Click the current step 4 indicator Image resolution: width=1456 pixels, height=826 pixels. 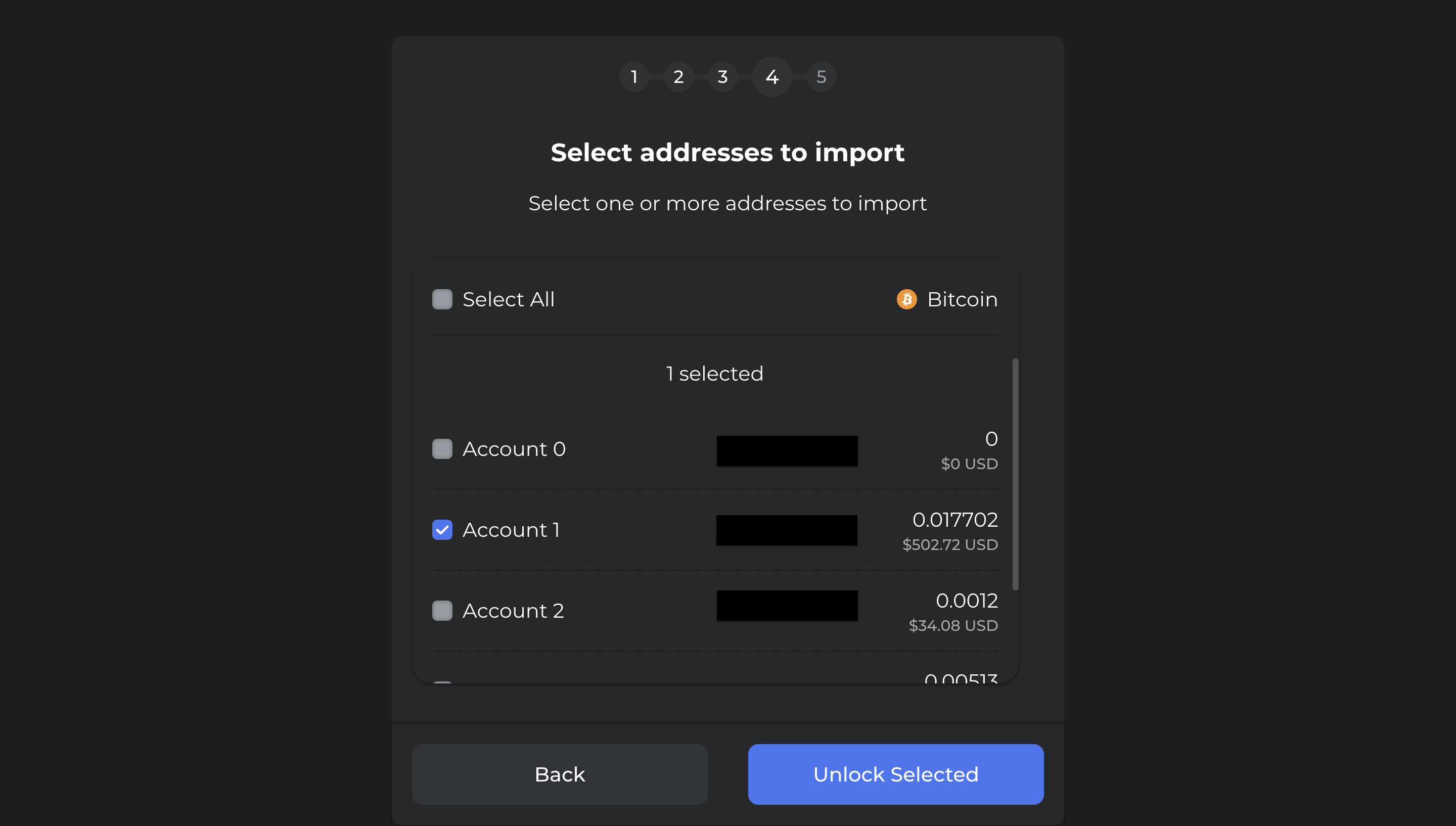click(772, 77)
